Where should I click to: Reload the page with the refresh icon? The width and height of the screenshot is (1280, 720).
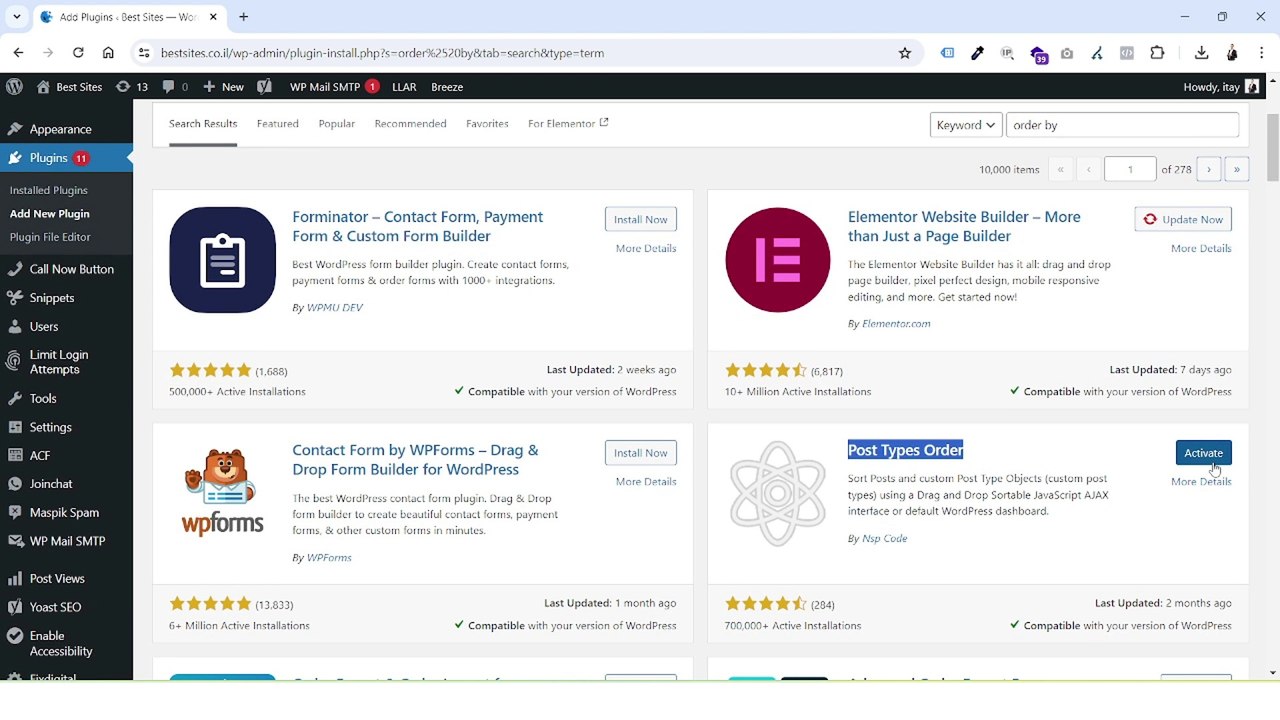click(x=78, y=53)
